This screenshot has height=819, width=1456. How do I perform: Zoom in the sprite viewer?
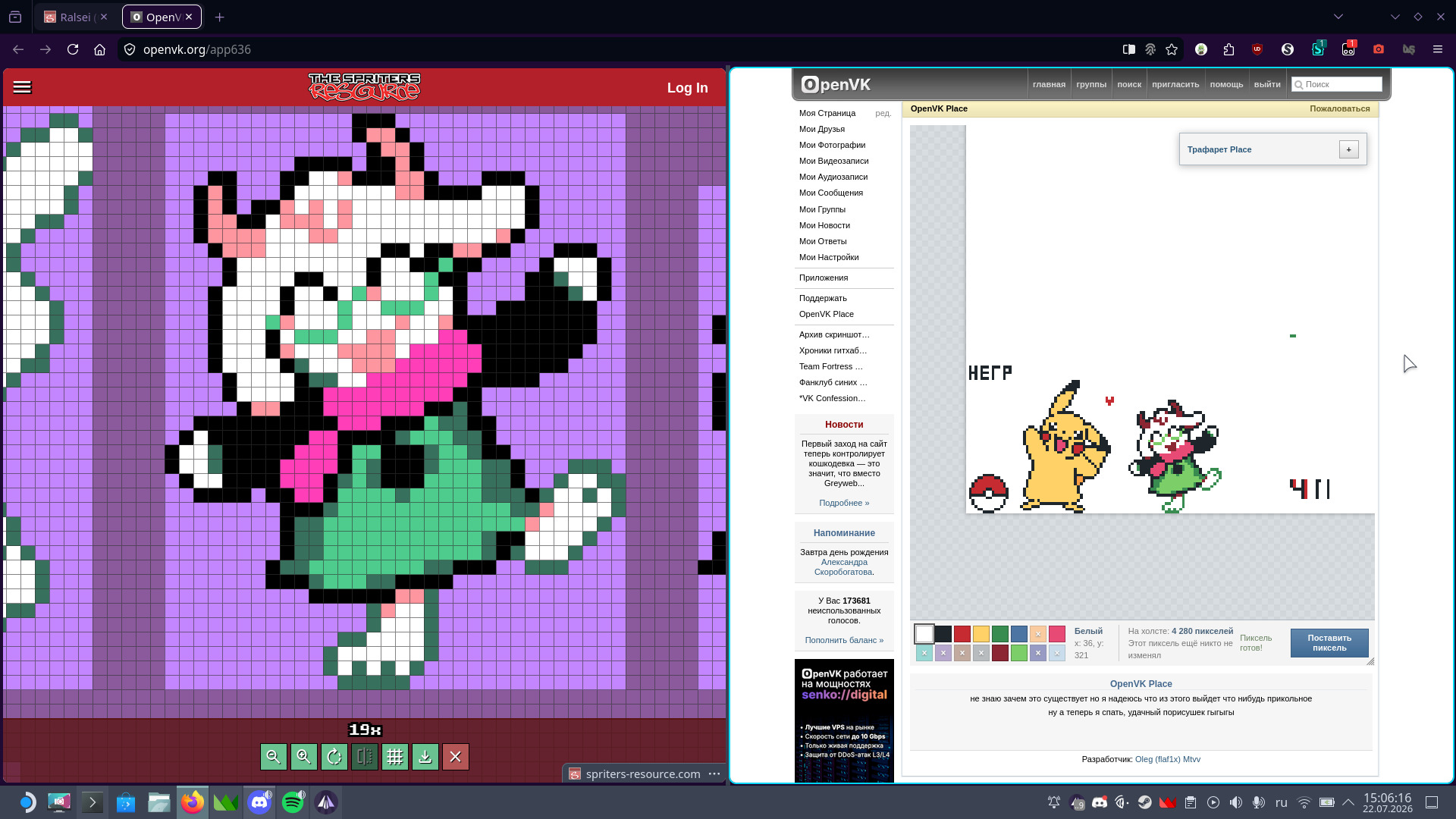[x=304, y=757]
